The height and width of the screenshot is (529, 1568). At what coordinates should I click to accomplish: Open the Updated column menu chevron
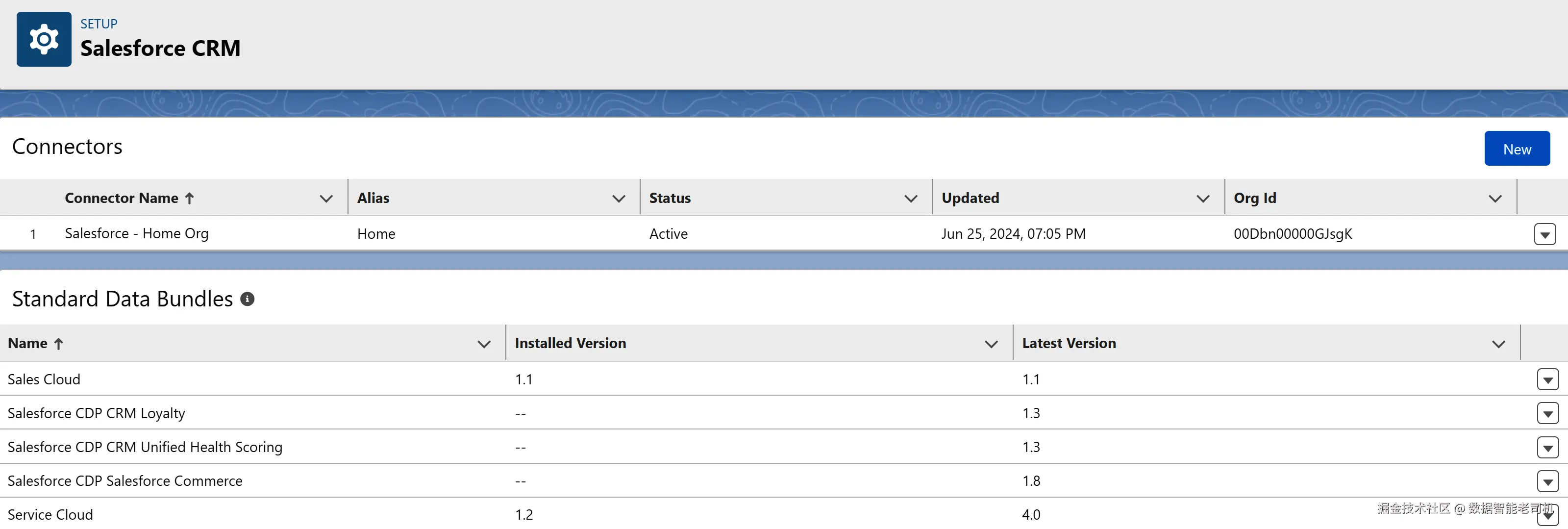coord(1203,199)
